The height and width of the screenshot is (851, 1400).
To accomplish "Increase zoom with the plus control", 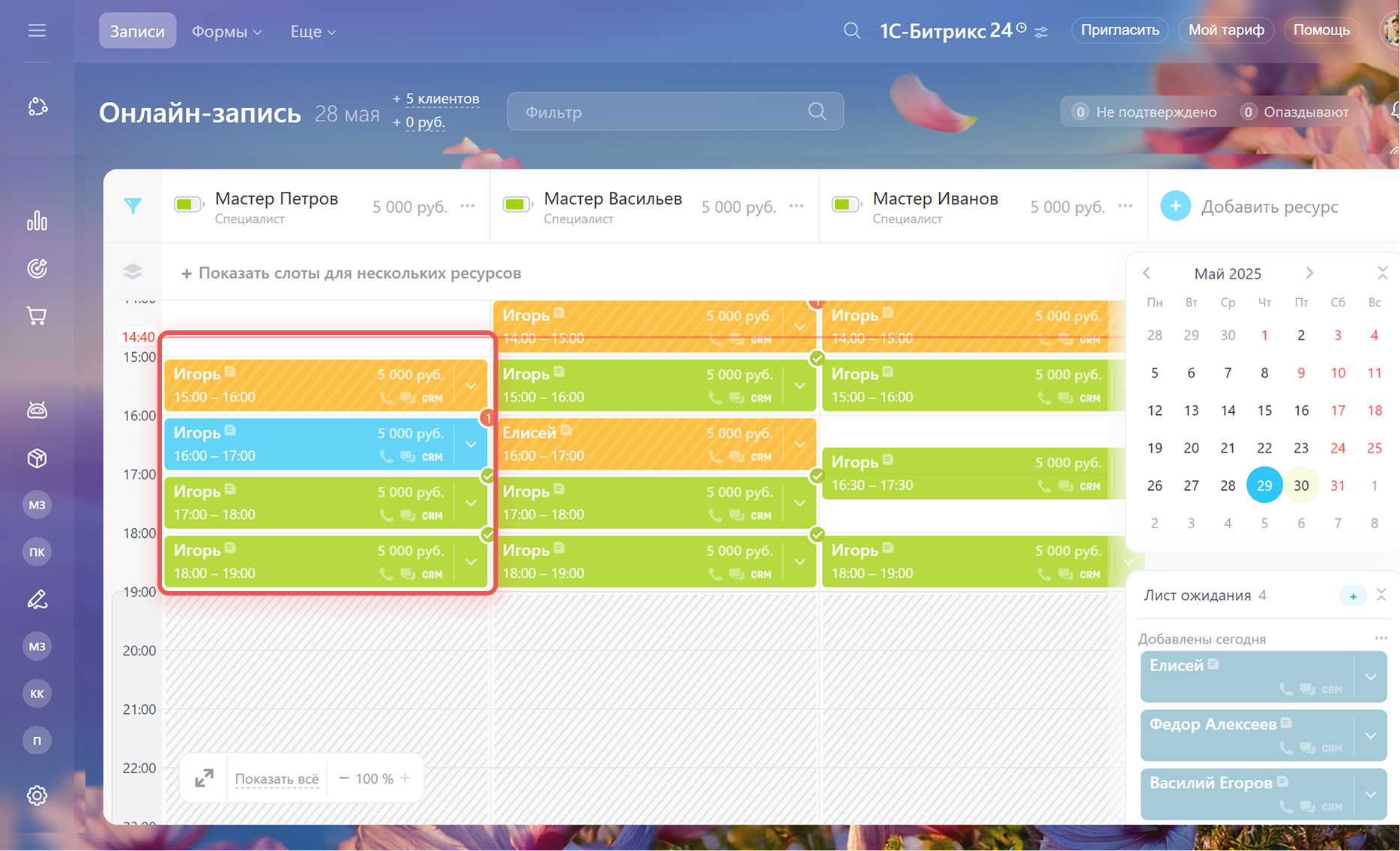I will [405, 778].
